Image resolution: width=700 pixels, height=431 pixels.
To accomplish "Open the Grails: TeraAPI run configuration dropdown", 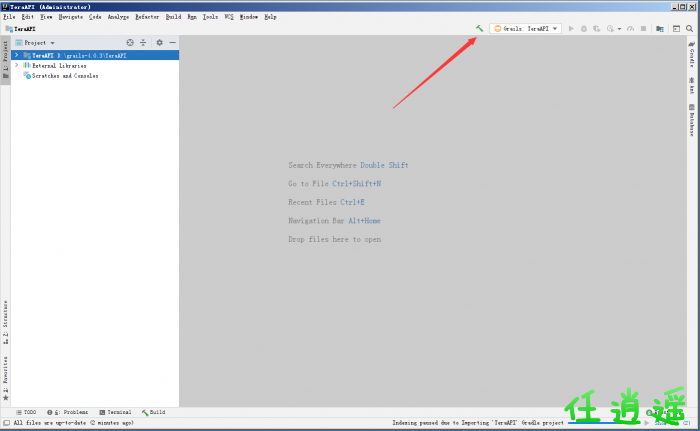I will tap(525, 29).
